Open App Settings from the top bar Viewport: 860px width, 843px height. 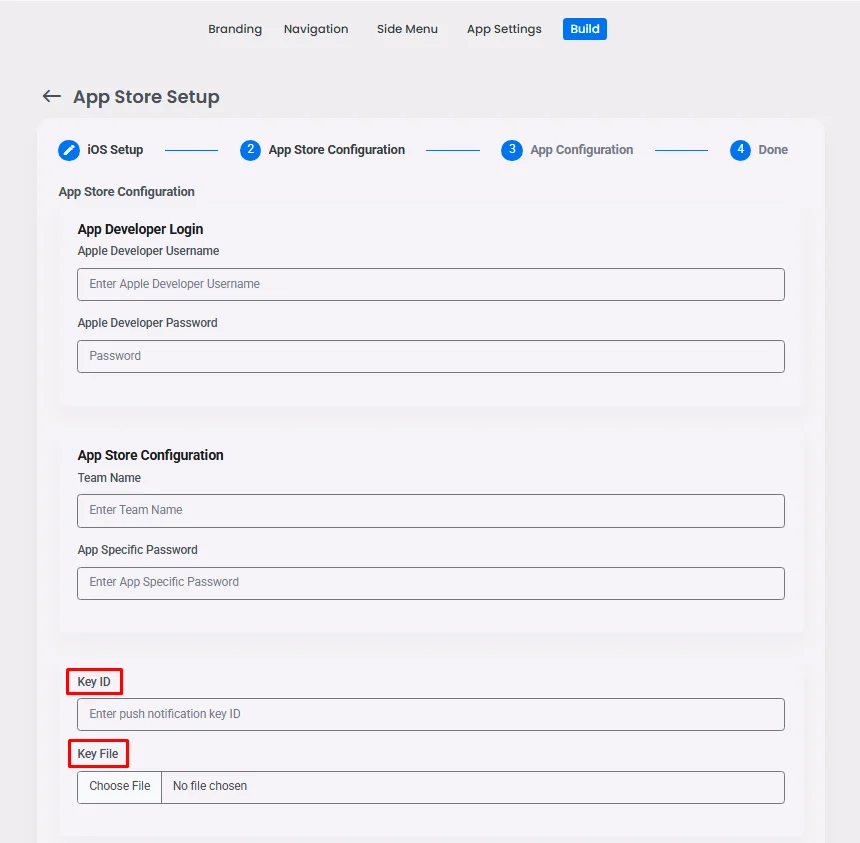(x=504, y=29)
